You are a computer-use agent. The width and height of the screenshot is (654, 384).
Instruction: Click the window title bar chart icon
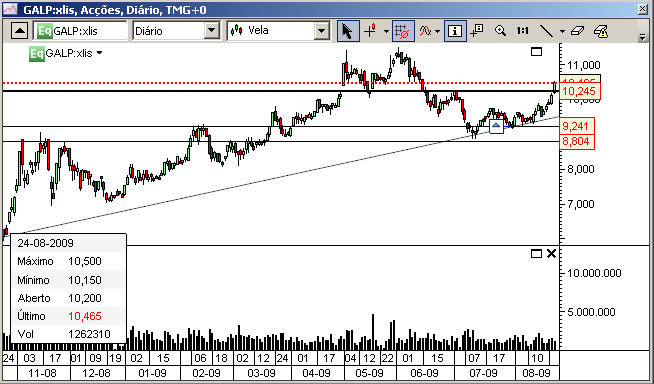10,9
